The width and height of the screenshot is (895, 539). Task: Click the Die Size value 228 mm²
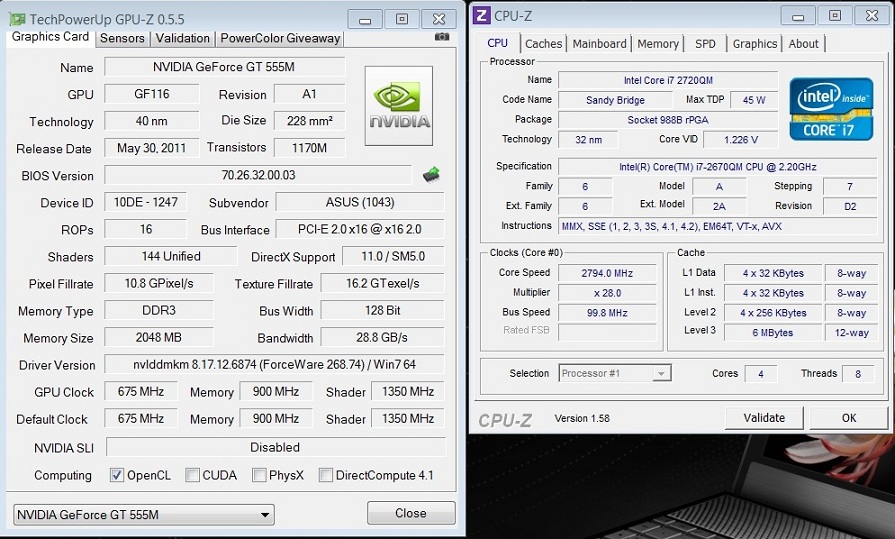click(309, 121)
